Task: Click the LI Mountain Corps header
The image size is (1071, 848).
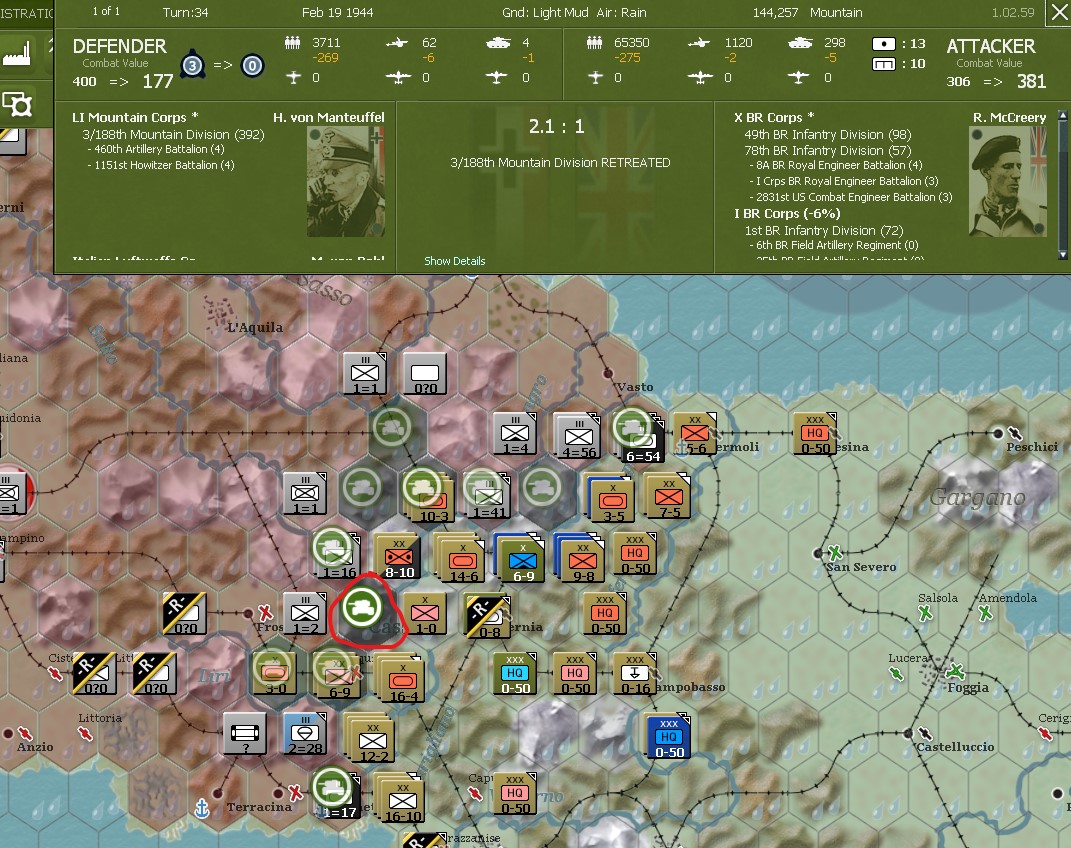Action: pos(135,117)
